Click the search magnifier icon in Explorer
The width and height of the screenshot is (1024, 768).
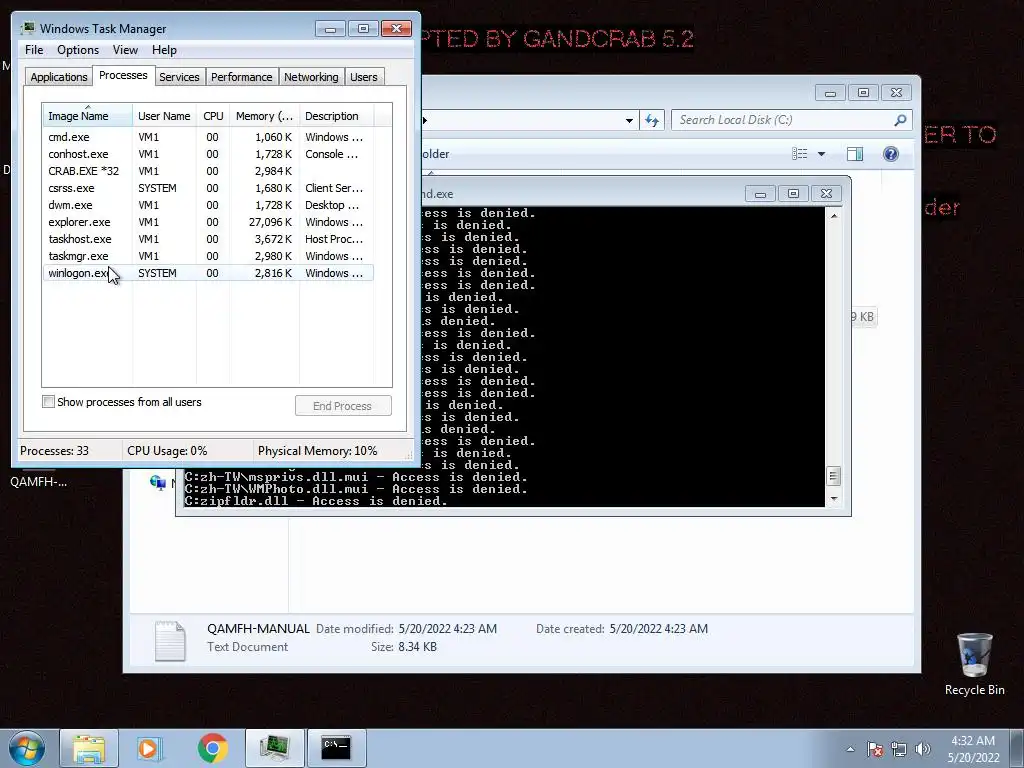click(x=901, y=120)
